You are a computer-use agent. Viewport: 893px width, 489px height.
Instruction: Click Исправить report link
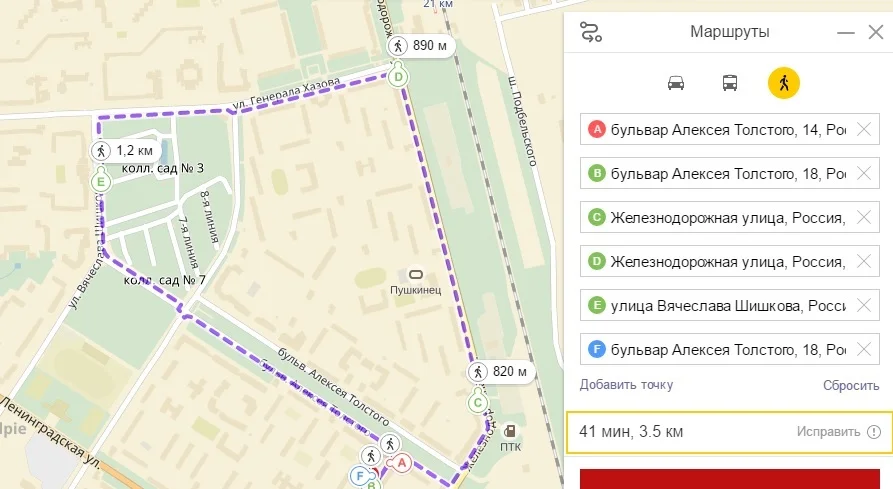tap(828, 432)
